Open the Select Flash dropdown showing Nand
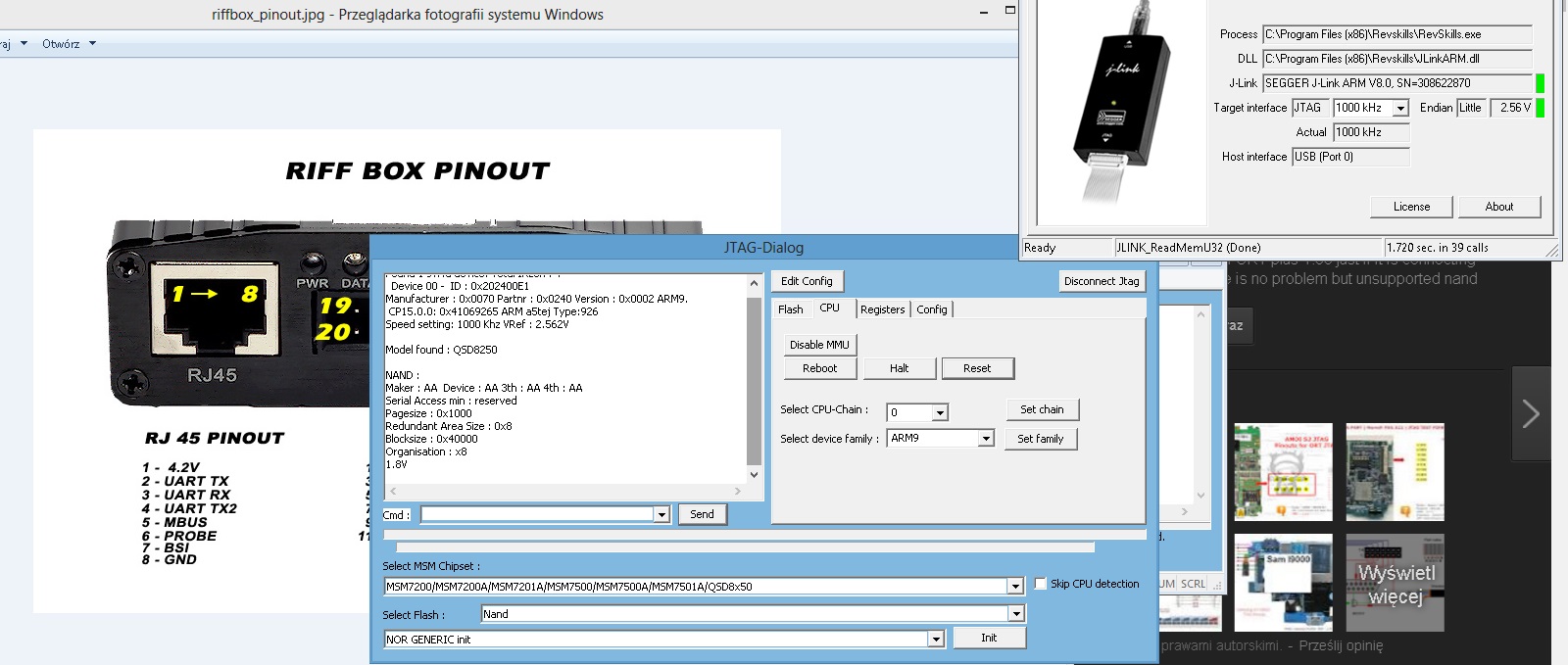 (x=1016, y=614)
